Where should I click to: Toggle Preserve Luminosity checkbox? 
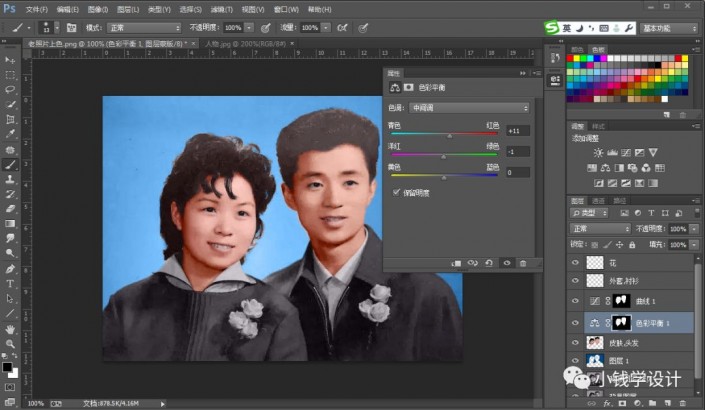click(x=396, y=192)
